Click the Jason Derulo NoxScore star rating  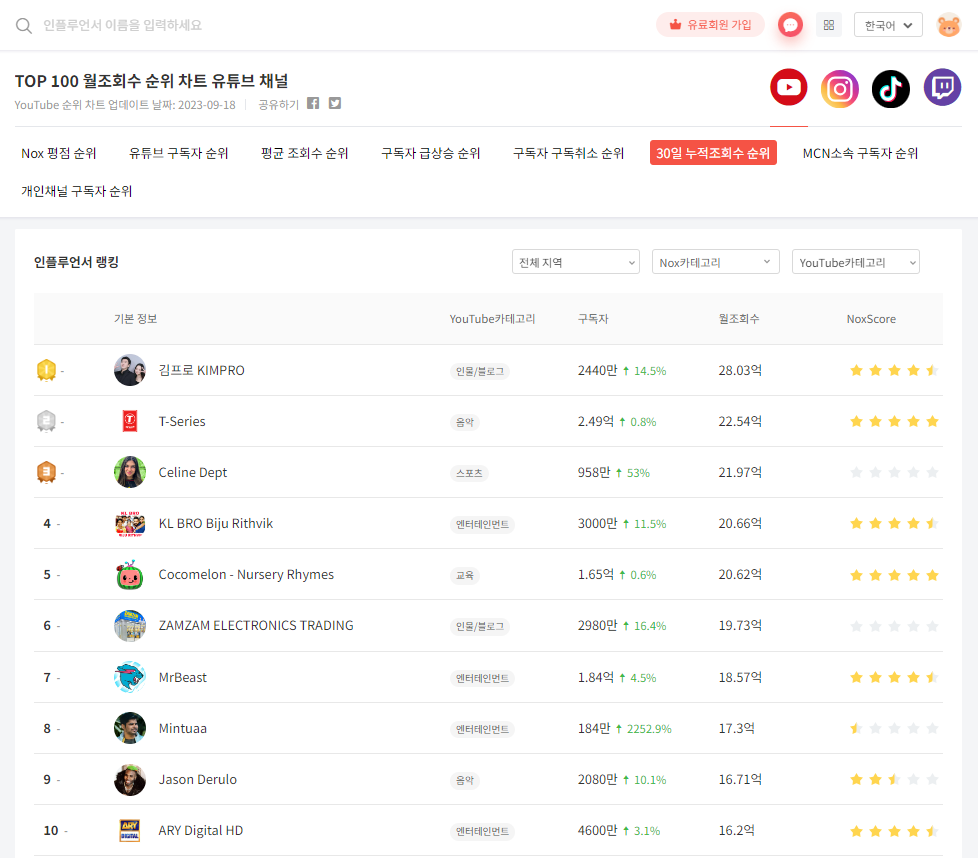click(x=894, y=779)
